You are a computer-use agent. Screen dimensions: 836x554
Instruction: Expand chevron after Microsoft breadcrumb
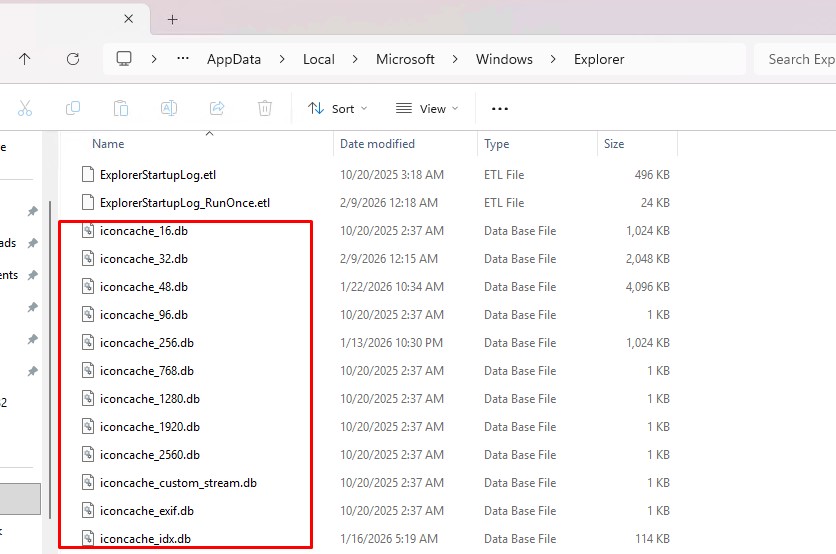pos(455,59)
